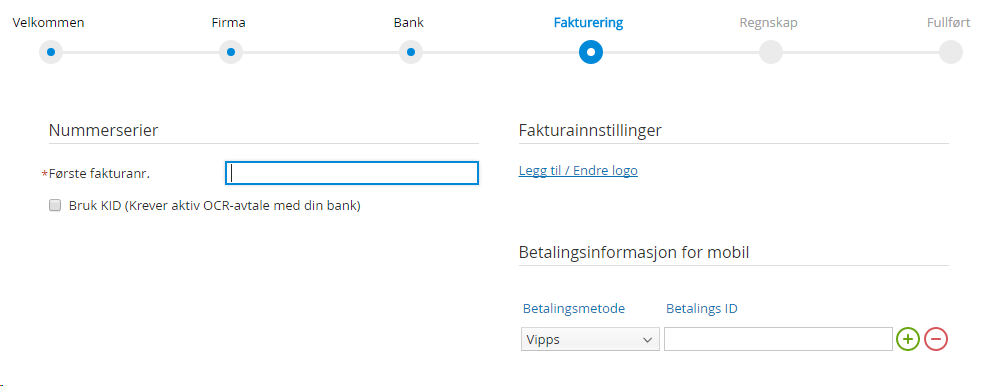Click the green plus add payment icon

(907, 339)
